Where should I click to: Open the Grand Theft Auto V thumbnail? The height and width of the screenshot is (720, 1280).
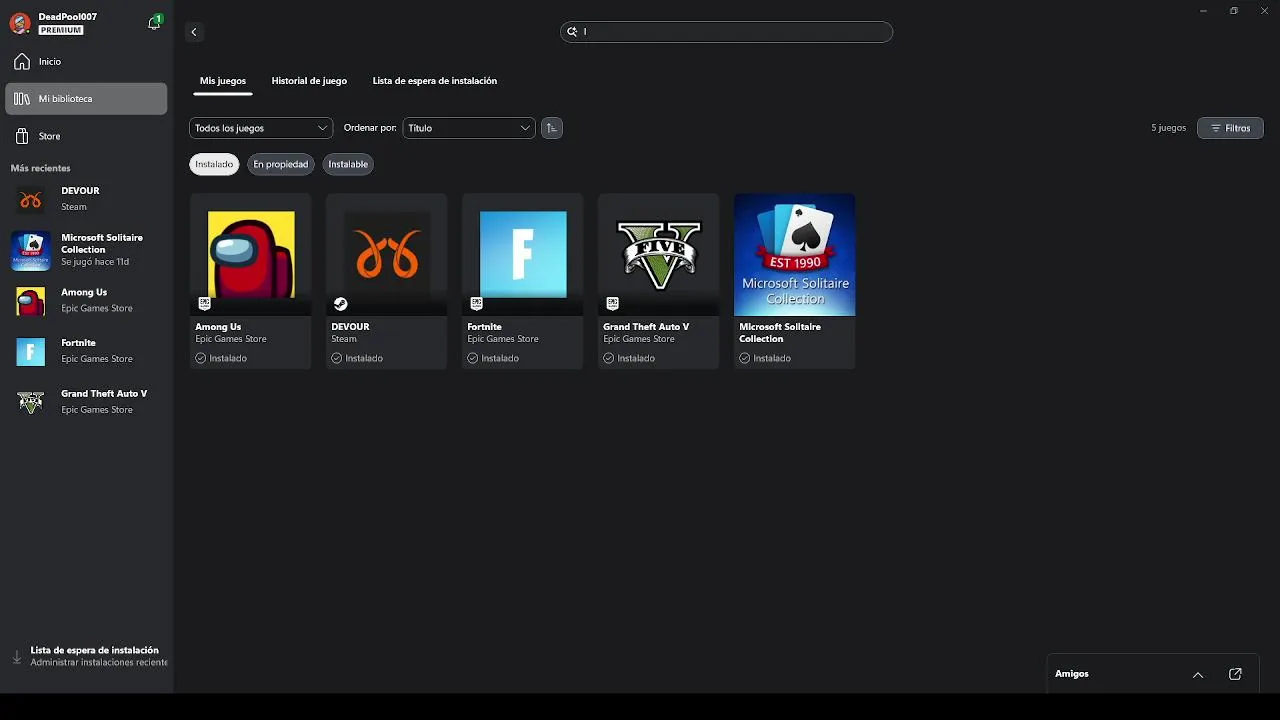(659, 255)
